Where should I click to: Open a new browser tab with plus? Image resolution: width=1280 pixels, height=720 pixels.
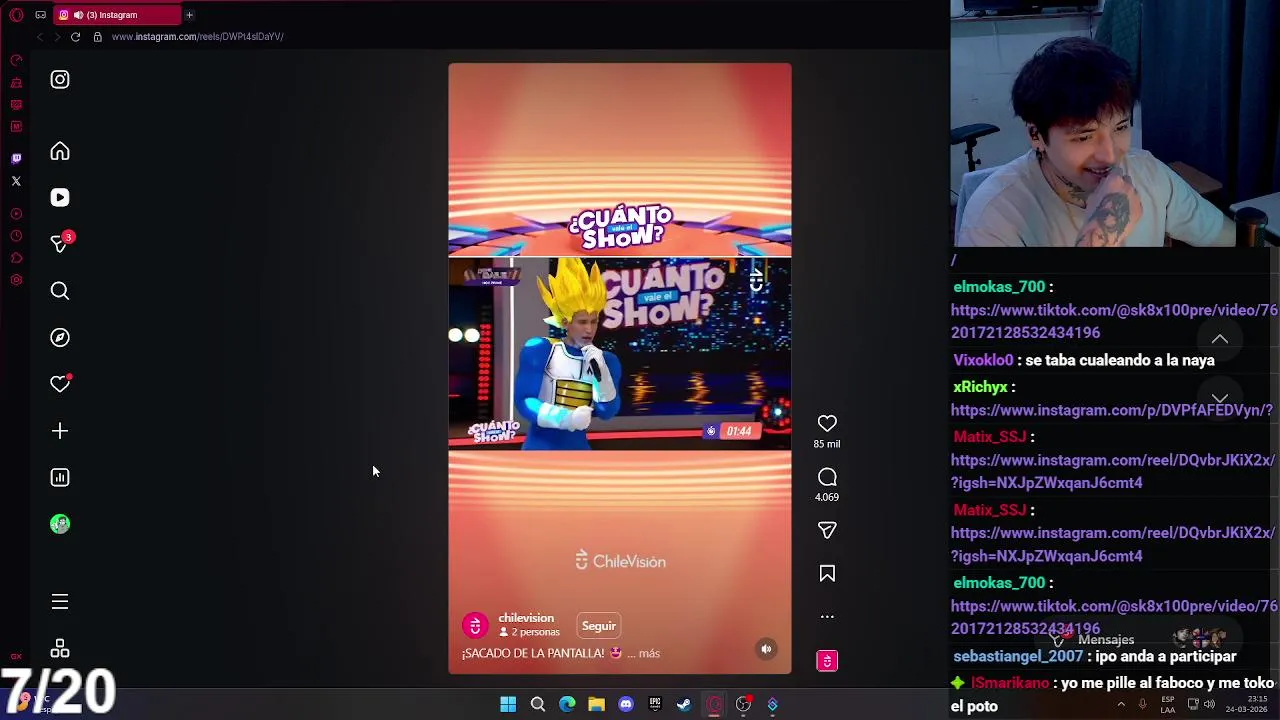189,15
